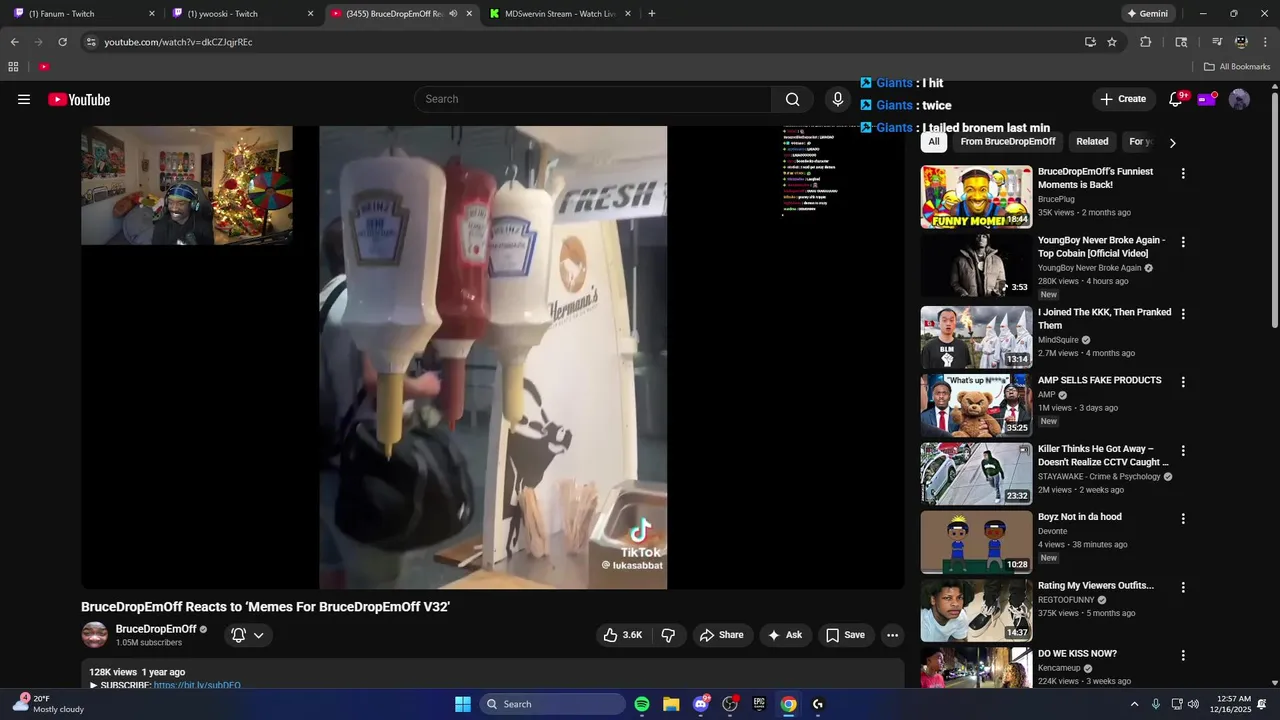Open the Chrome extensions puzzle icon
The image size is (1280, 720).
pos(1146,42)
